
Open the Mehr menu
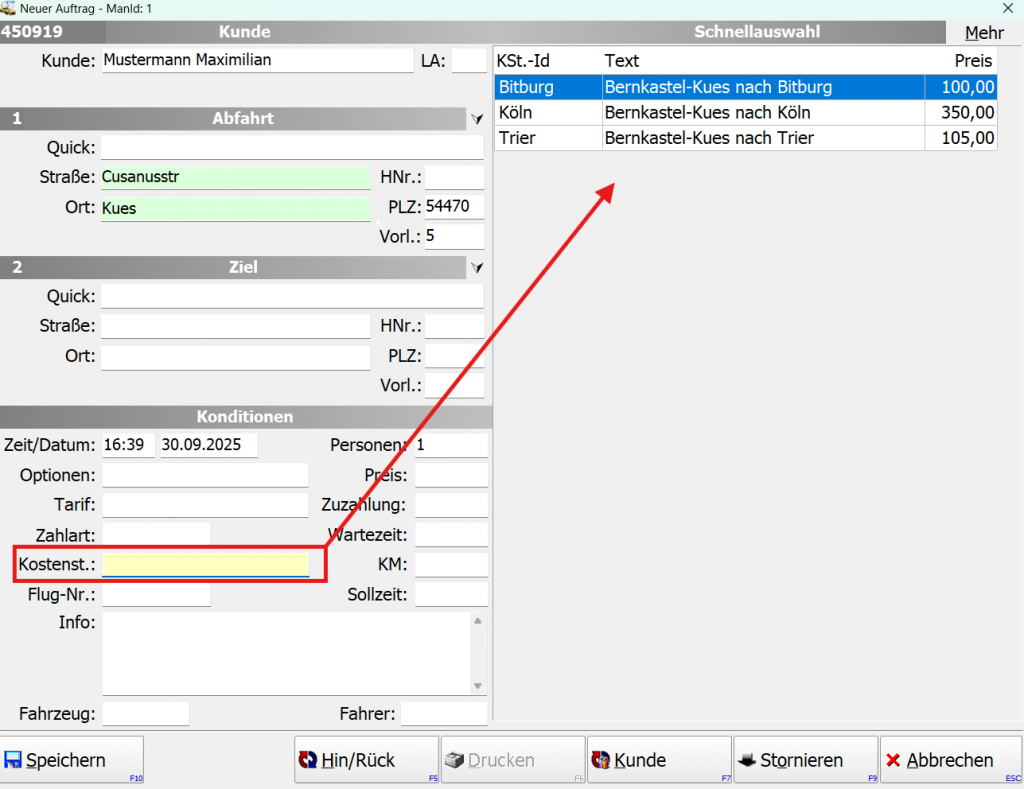(984, 33)
